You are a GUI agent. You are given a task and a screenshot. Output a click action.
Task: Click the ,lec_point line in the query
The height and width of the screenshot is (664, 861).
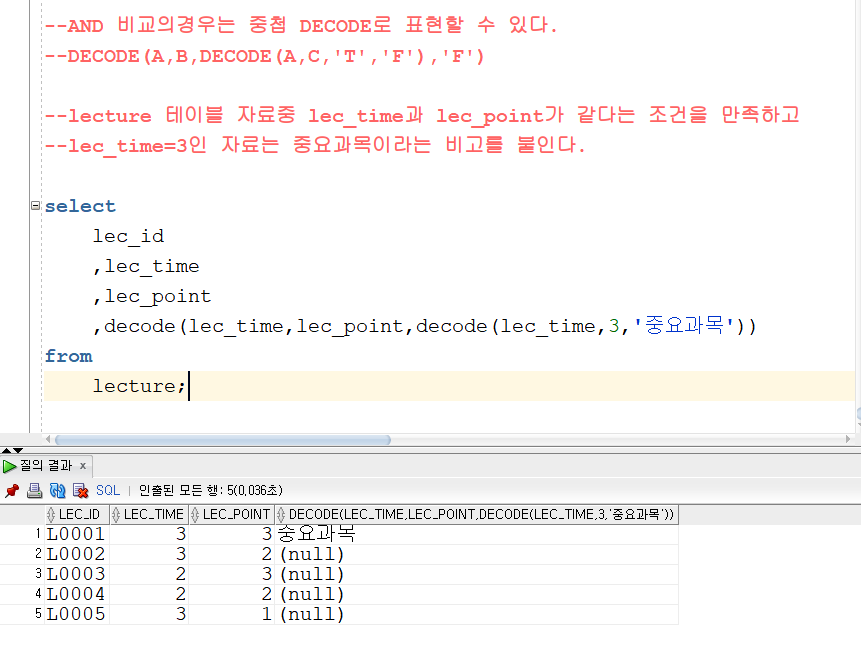tap(152, 297)
